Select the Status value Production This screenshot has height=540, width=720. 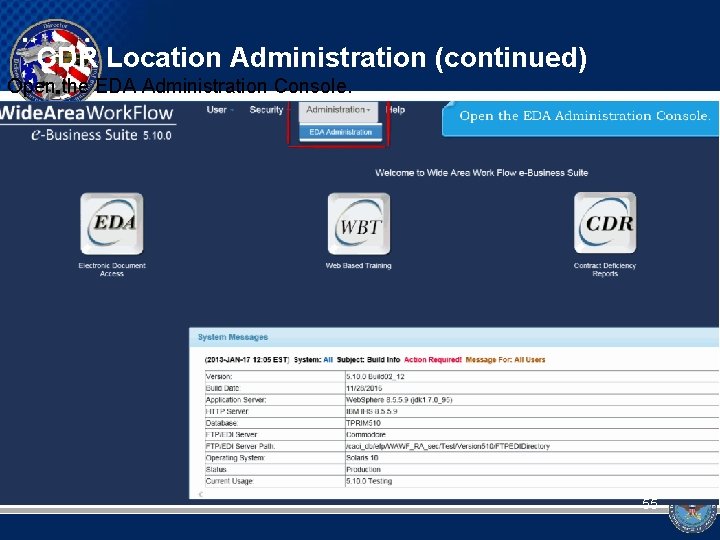tap(363, 469)
